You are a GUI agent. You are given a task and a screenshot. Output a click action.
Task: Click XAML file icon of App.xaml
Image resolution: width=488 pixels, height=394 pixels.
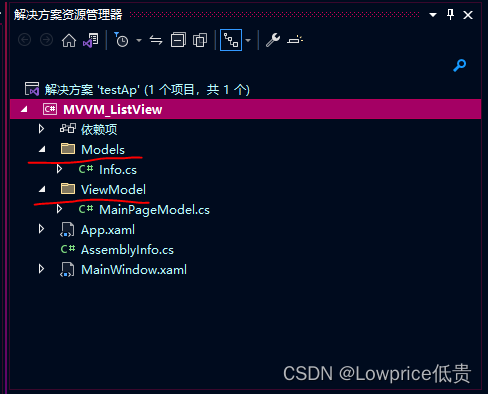(67, 230)
